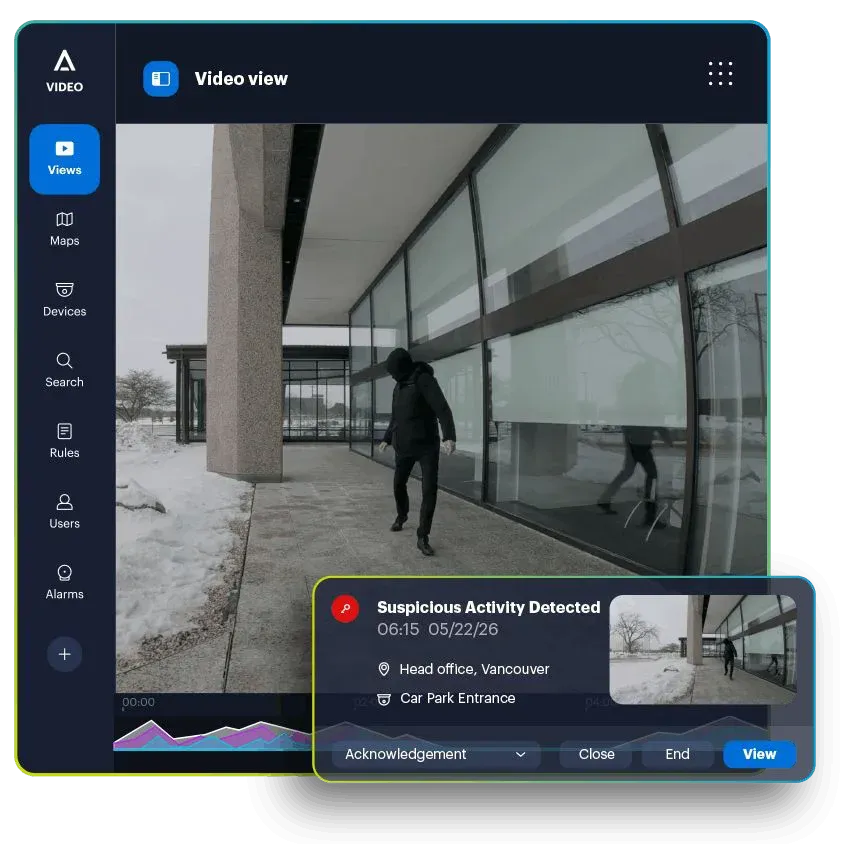The width and height of the screenshot is (850, 850).
Task: Click the 00:00 timeline marker
Action: click(x=139, y=703)
